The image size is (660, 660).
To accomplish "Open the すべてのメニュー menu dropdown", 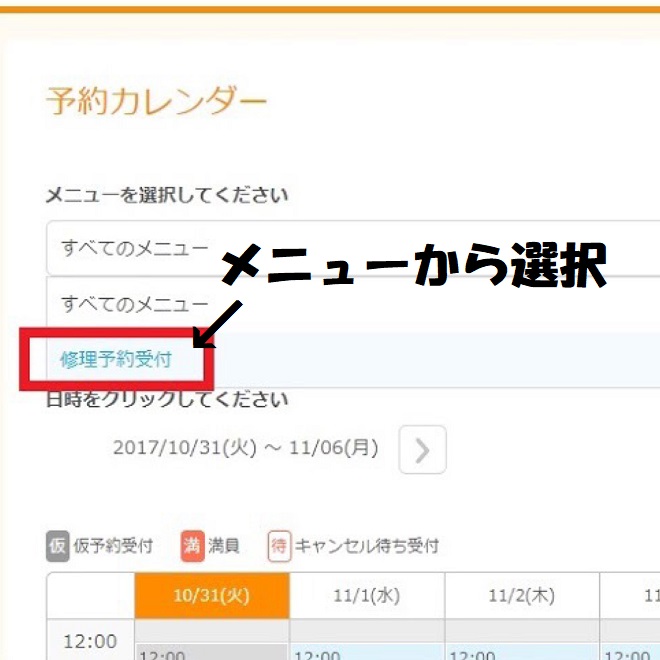I will [353, 248].
